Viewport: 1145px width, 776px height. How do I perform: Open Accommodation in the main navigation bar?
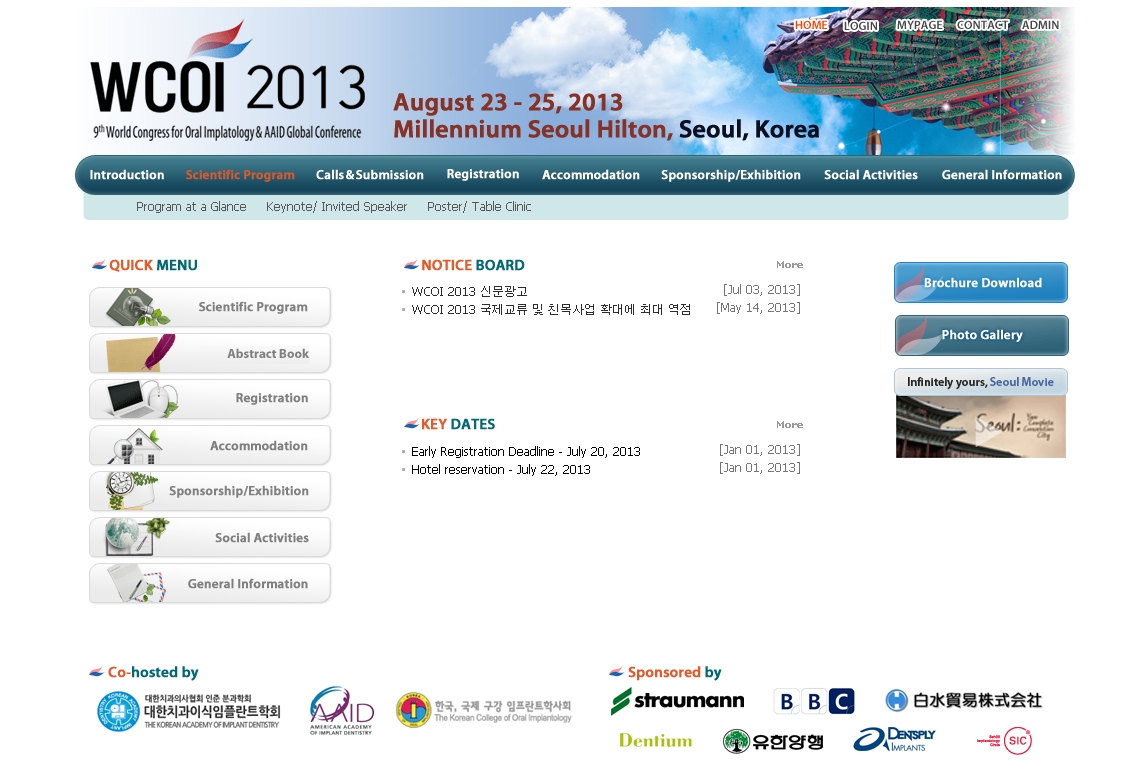coord(591,174)
